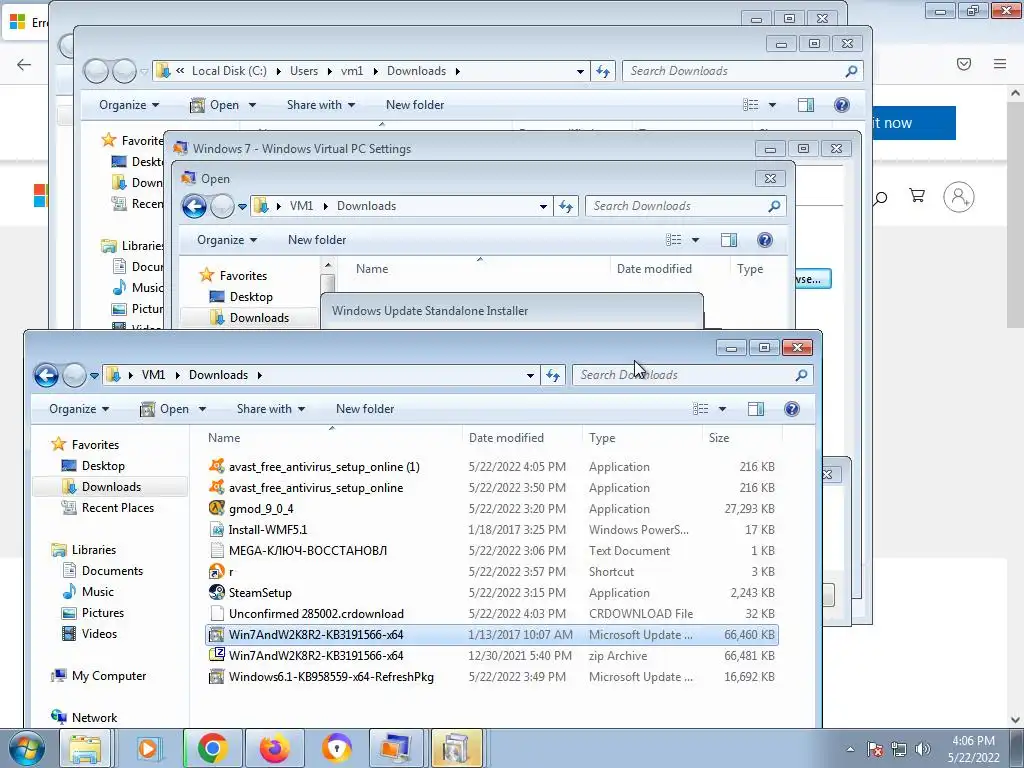Select SteamSetup application
The height and width of the screenshot is (768, 1024).
(260, 593)
